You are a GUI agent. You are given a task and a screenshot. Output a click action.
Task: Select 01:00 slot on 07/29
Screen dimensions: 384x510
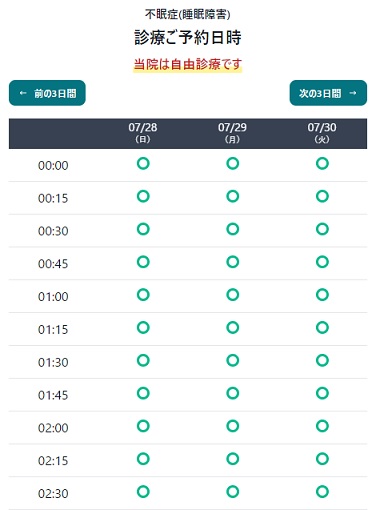pos(233,295)
